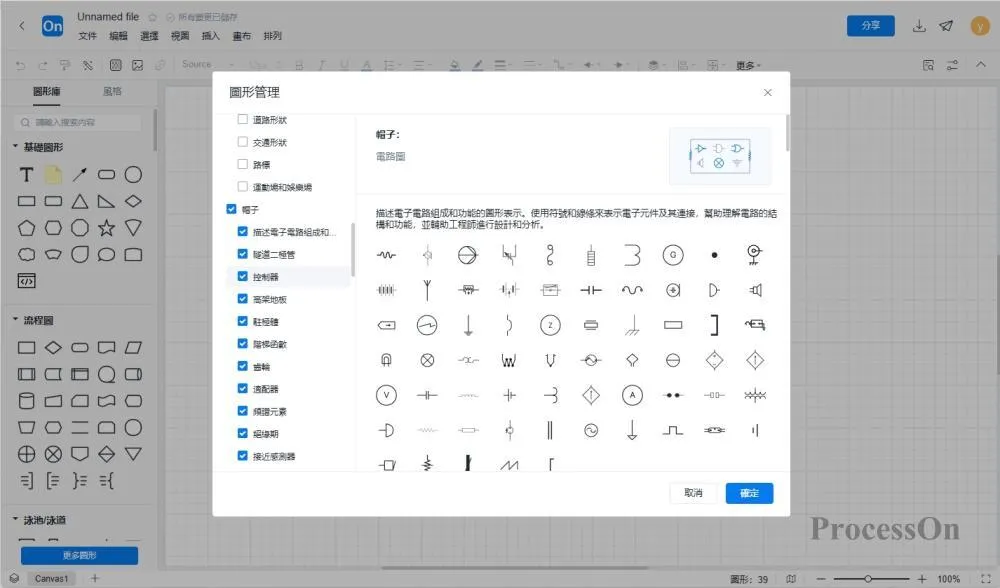Screen dimensions: 1000x588
Task: Pick the generator G circle symbol
Action: pos(673,255)
